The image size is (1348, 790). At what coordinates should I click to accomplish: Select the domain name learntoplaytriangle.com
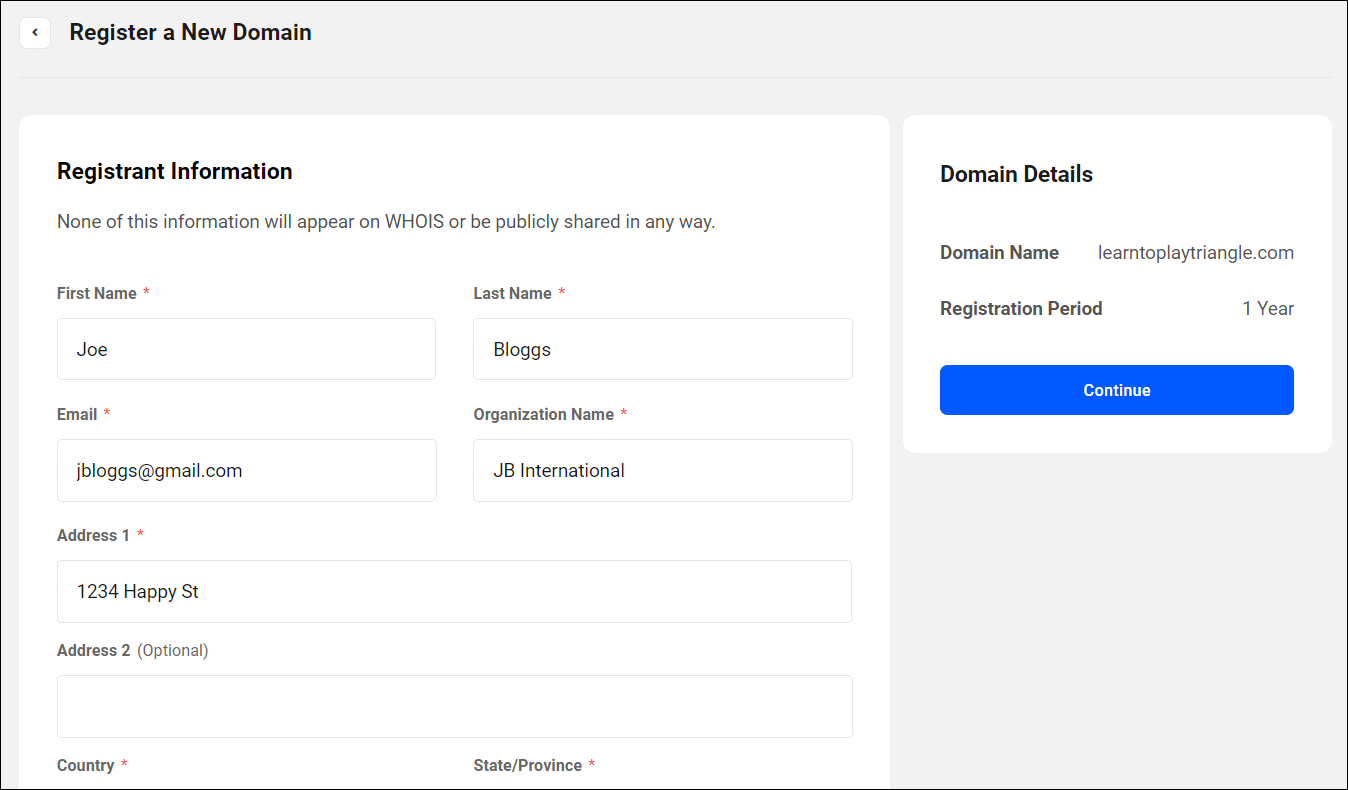click(1195, 252)
